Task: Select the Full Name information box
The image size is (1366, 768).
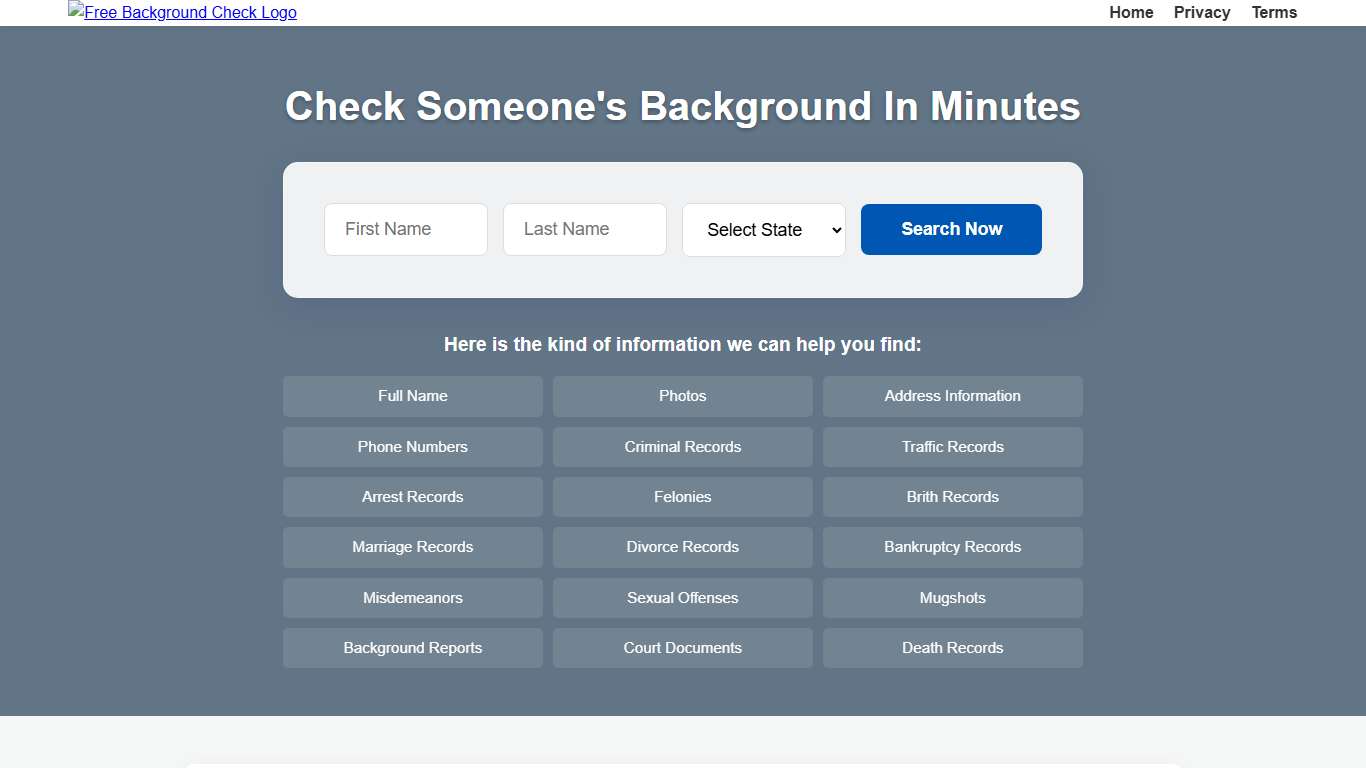Action: pyautogui.click(x=412, y=396)
